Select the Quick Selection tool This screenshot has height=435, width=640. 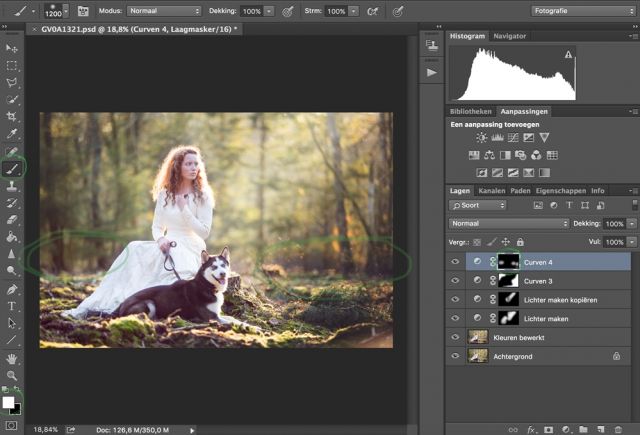(x=11, y=100)
